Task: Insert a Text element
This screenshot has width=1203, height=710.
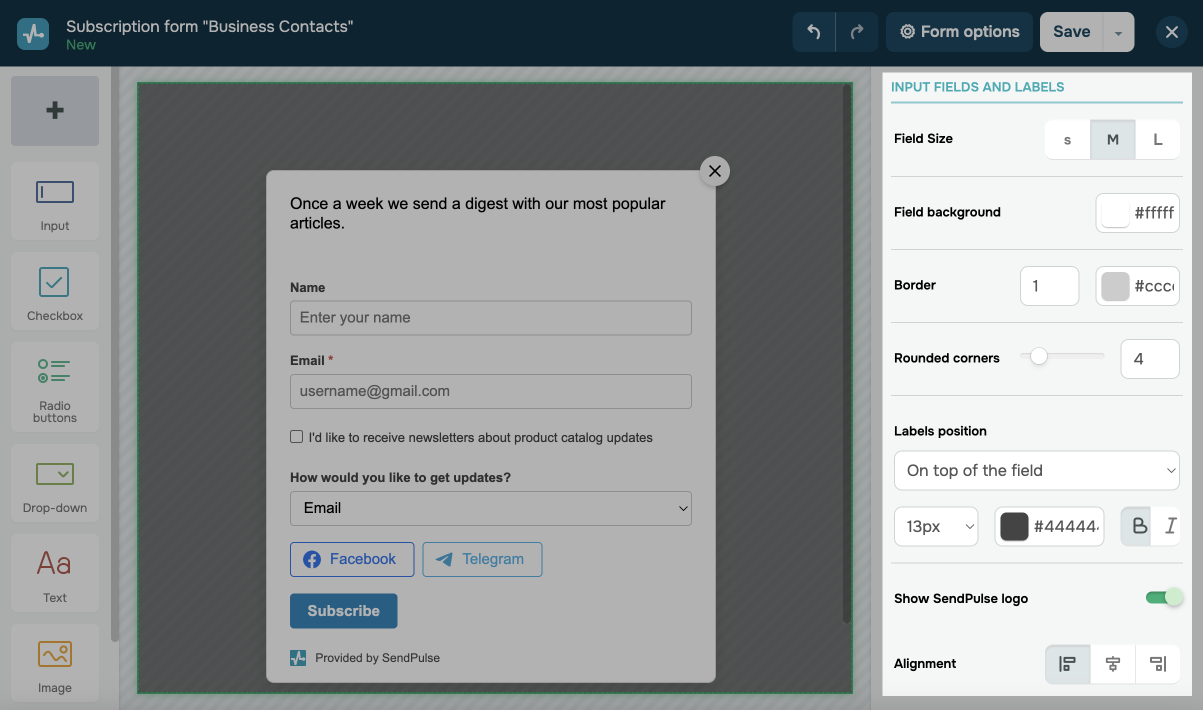Action: point(55,573)
